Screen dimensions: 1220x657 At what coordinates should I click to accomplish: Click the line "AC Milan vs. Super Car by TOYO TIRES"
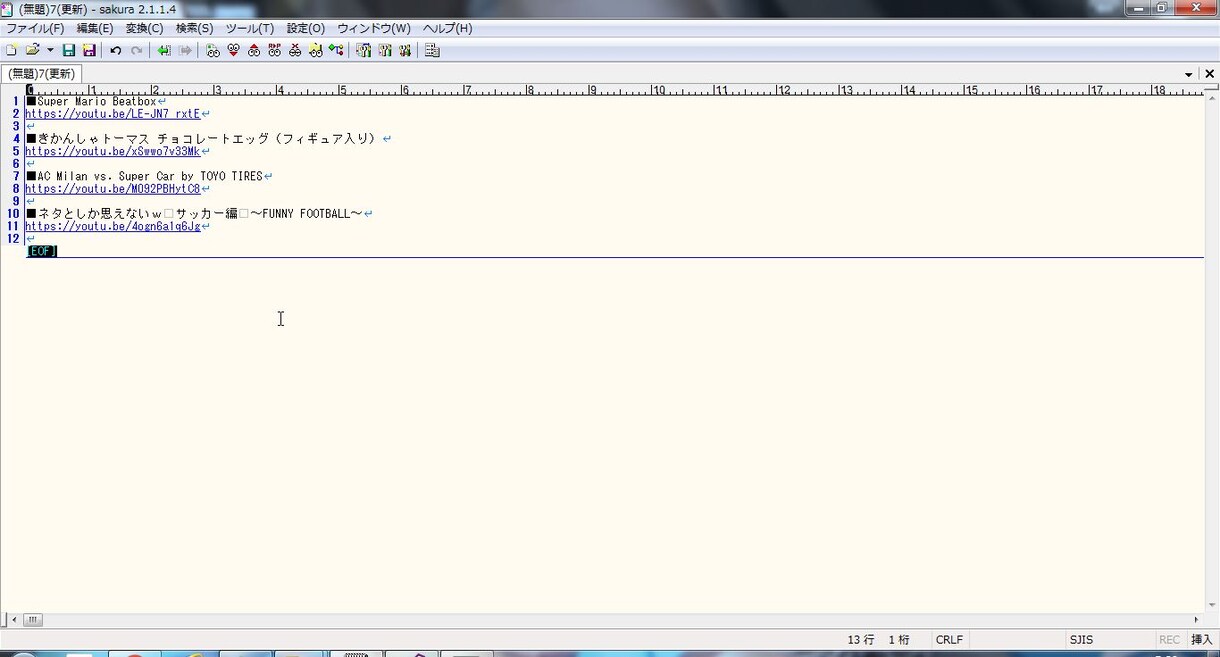tap(150, 176)
